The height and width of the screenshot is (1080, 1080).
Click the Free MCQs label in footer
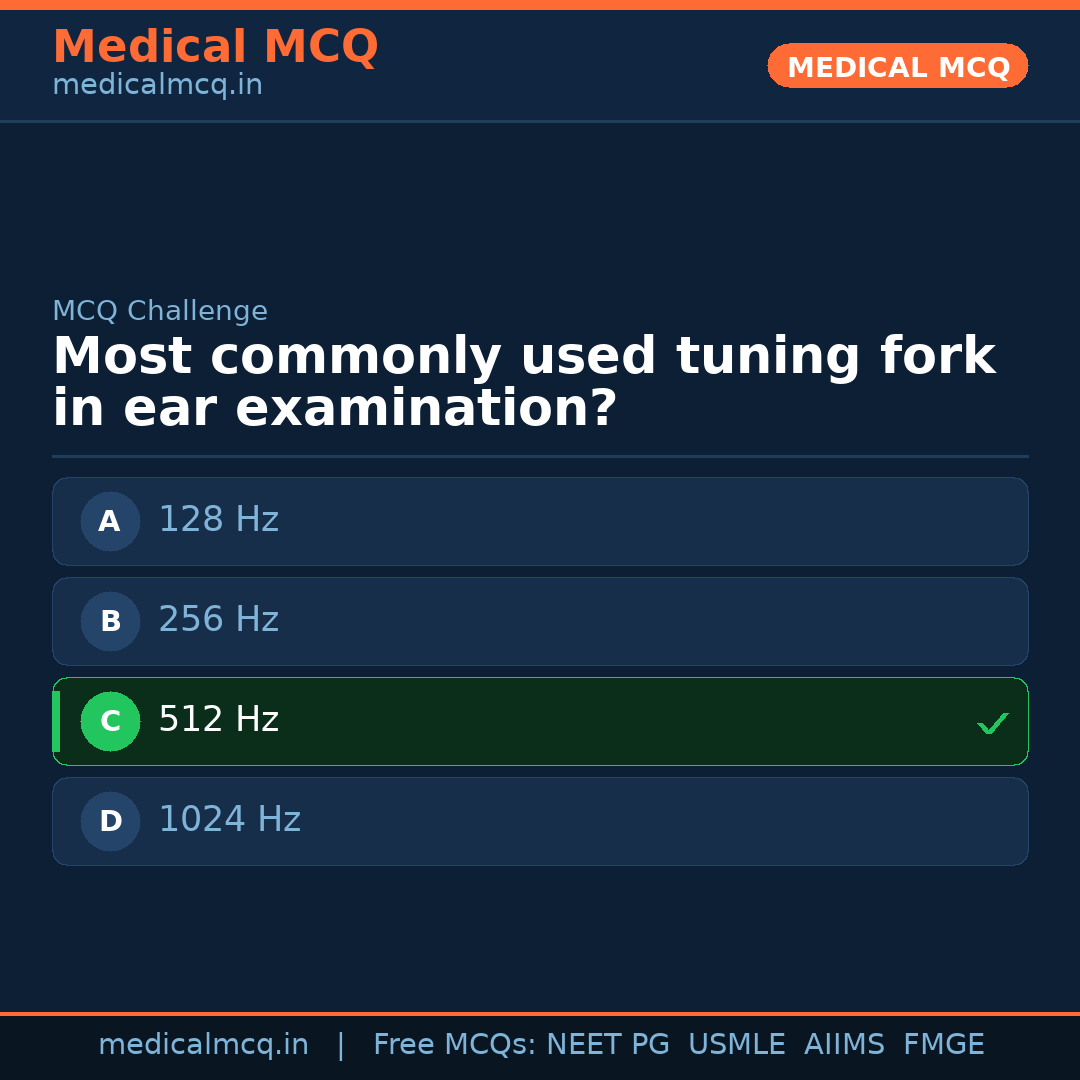point(454,1045)
